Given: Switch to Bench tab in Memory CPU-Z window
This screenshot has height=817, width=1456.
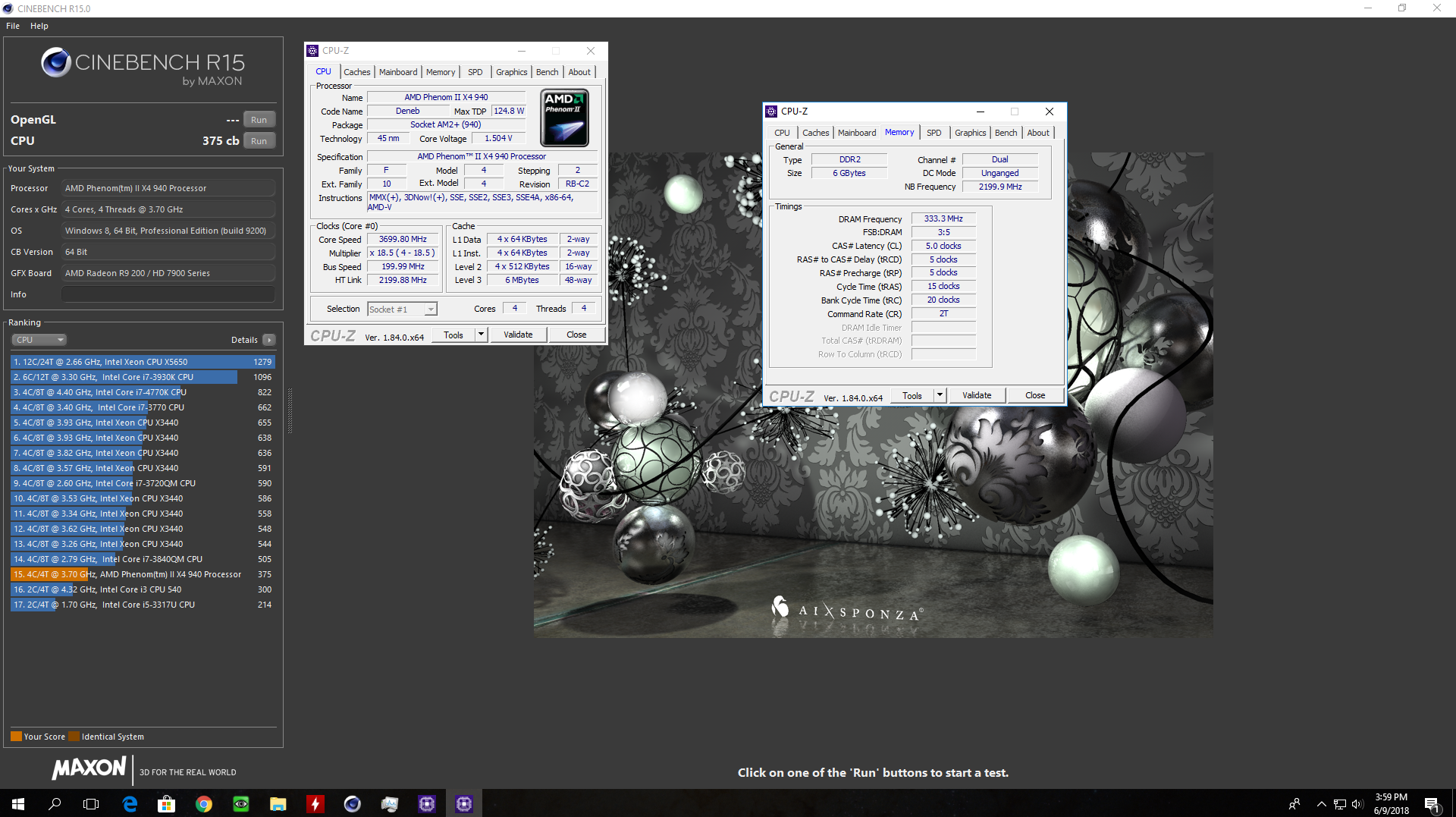Looking at the screenshot, I should tap(1006, 133).
